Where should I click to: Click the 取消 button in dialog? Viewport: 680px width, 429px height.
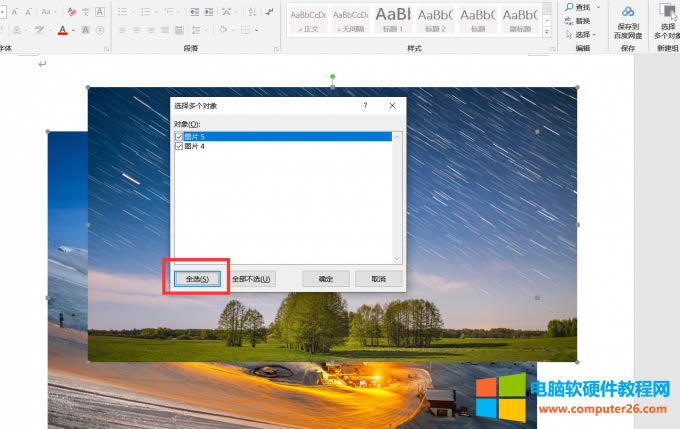tap(378, 279)
